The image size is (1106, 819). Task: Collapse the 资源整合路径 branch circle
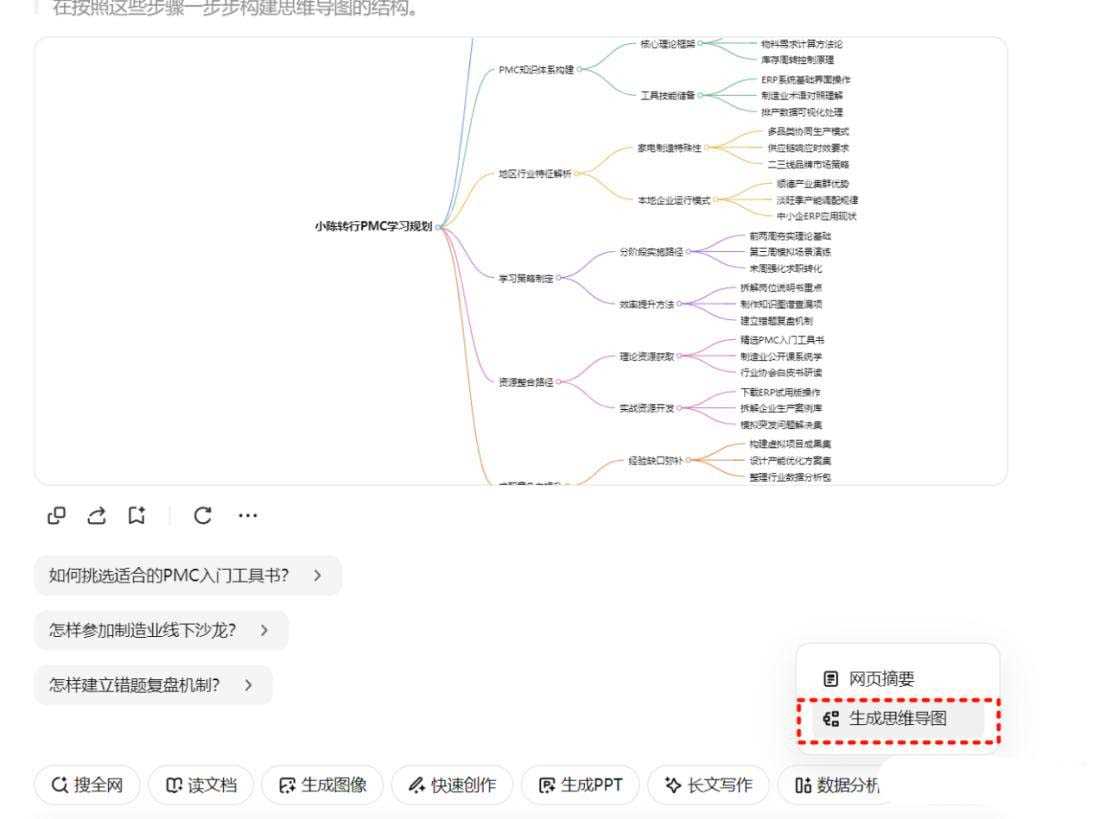[x=559, y=382]
